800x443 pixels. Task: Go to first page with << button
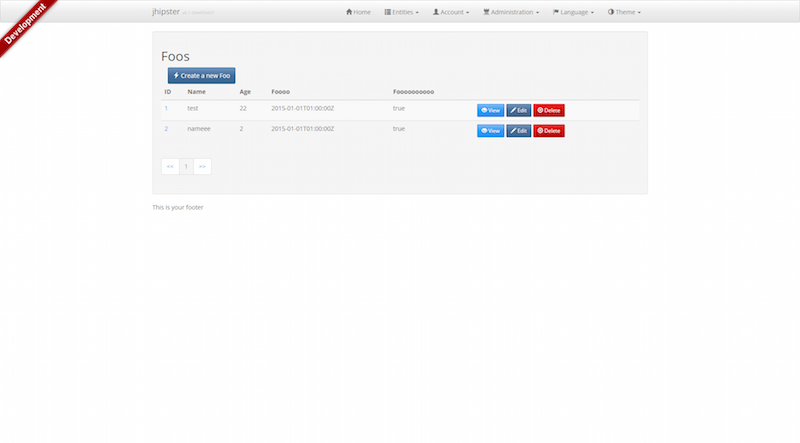[x=170, y=166]
